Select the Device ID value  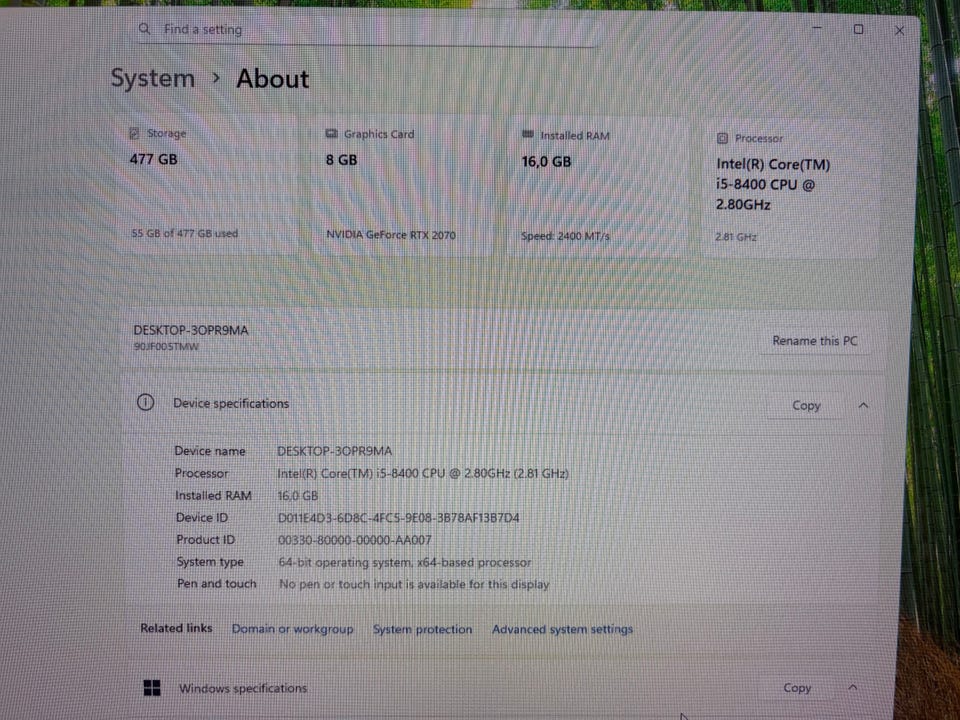[x=399, y=518]
